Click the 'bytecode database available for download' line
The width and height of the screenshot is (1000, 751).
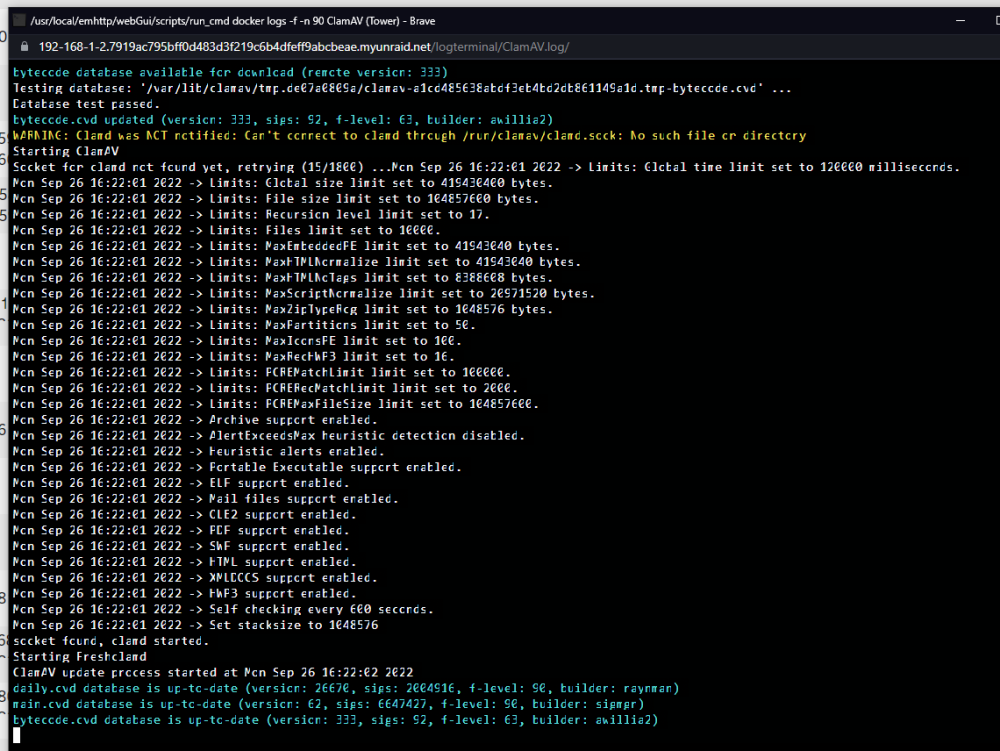[x=230, y=72]
